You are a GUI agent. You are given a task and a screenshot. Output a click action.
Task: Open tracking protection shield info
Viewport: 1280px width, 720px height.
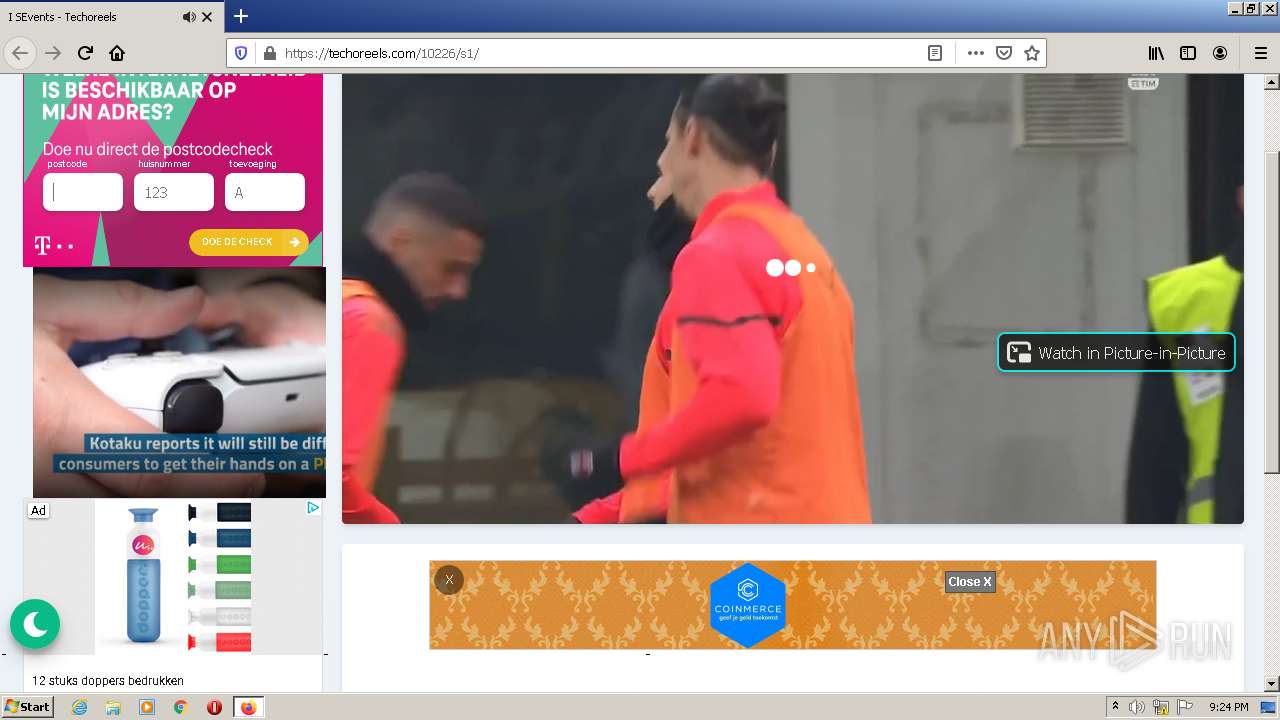pos(241,53)
